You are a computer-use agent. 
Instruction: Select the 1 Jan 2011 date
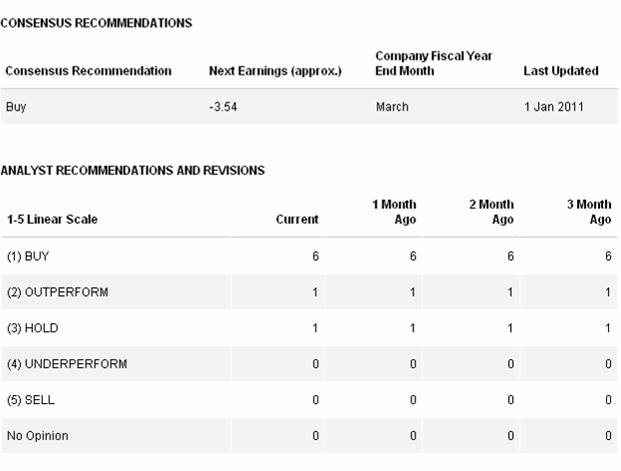coord(554,107)
